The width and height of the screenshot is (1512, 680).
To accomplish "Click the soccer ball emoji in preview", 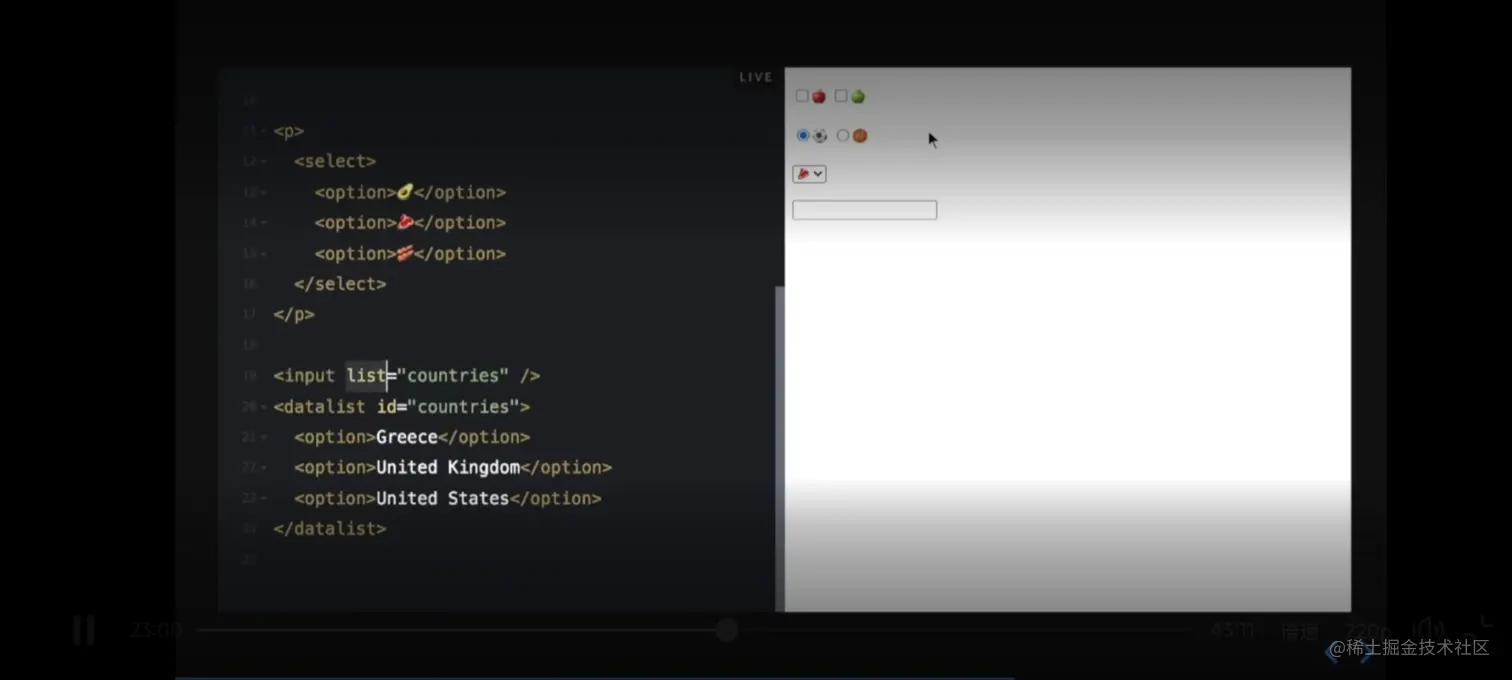I will tap(820, 136).
